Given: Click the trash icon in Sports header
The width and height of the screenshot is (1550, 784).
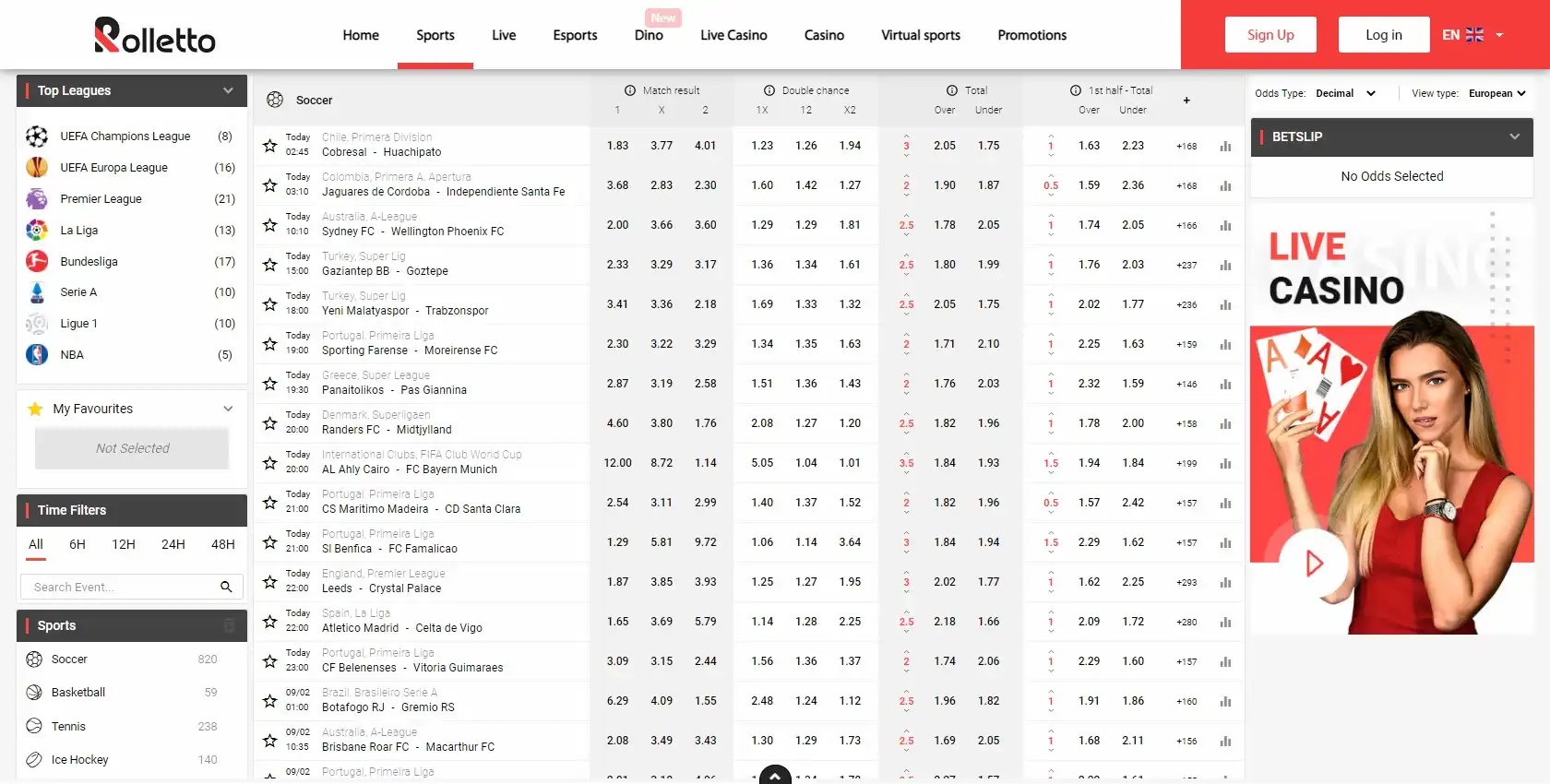Looking at the screenshot, I should (x=229, y=625).
